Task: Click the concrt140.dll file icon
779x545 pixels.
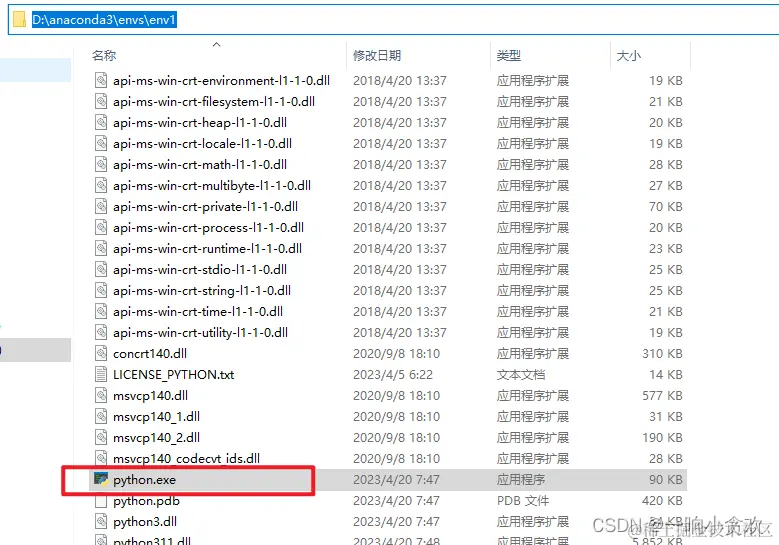Action: (101, 353)
